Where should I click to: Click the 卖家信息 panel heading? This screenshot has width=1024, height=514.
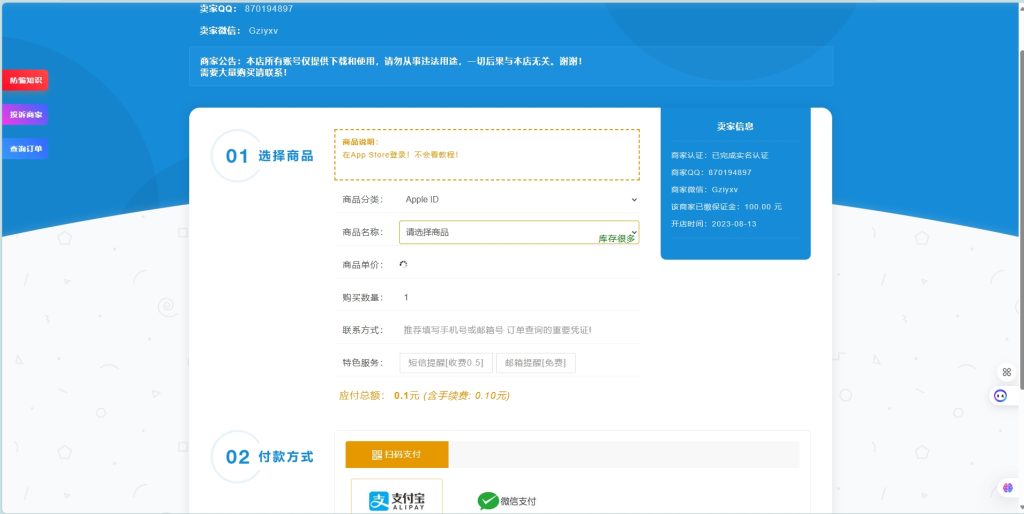735,126
